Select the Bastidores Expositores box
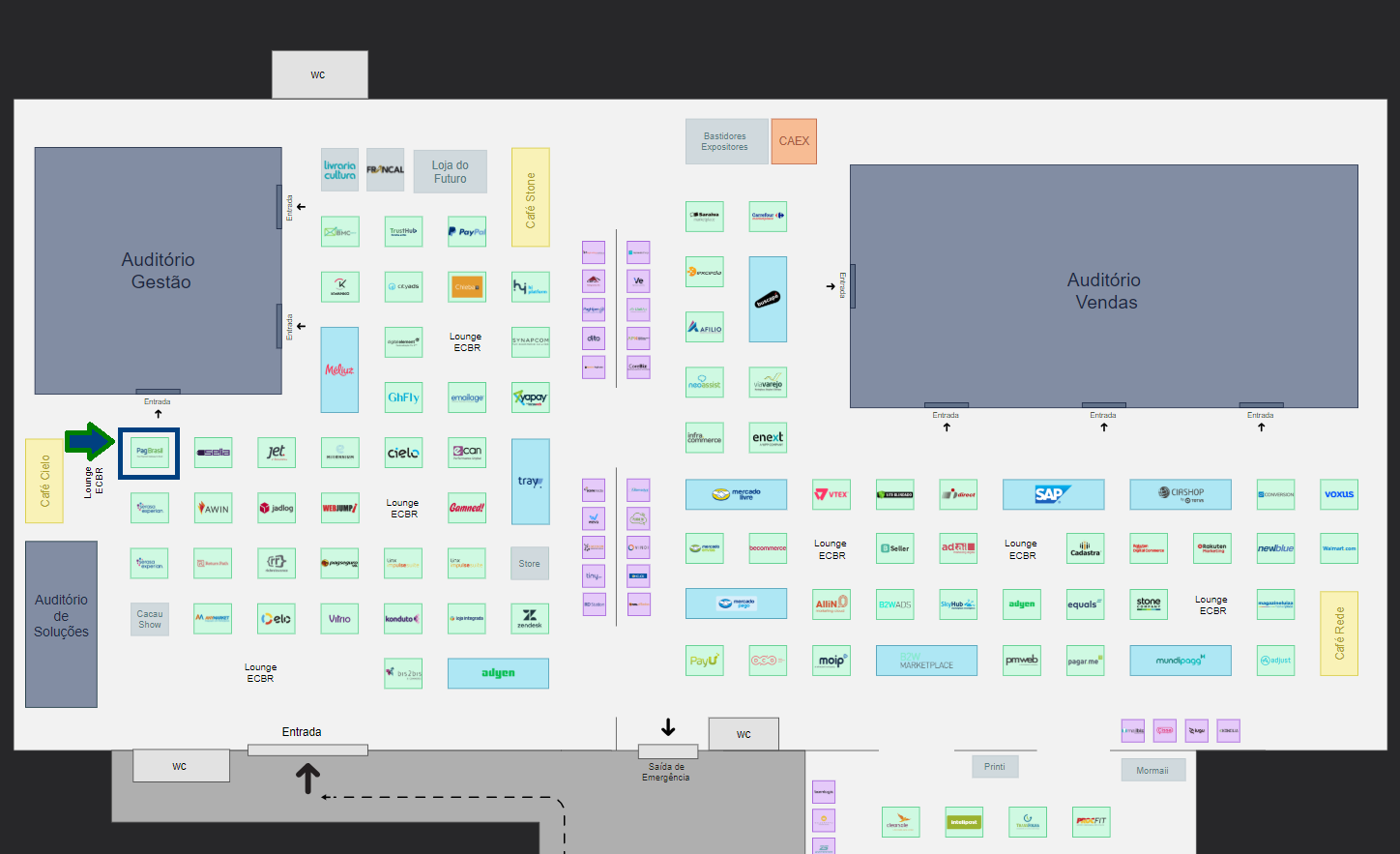Image resolution: width=1400 pixels, height=854 pixels. tap(726, 141)
